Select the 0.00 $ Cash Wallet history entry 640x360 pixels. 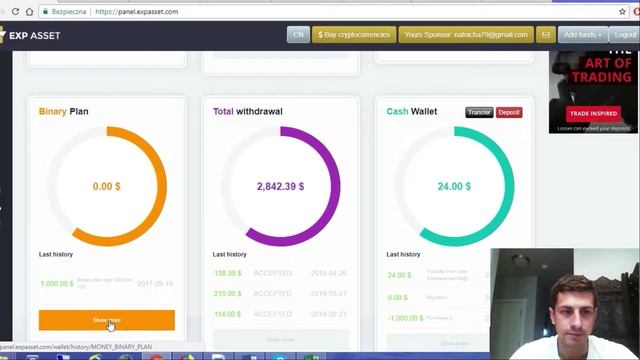coord(438,298)
